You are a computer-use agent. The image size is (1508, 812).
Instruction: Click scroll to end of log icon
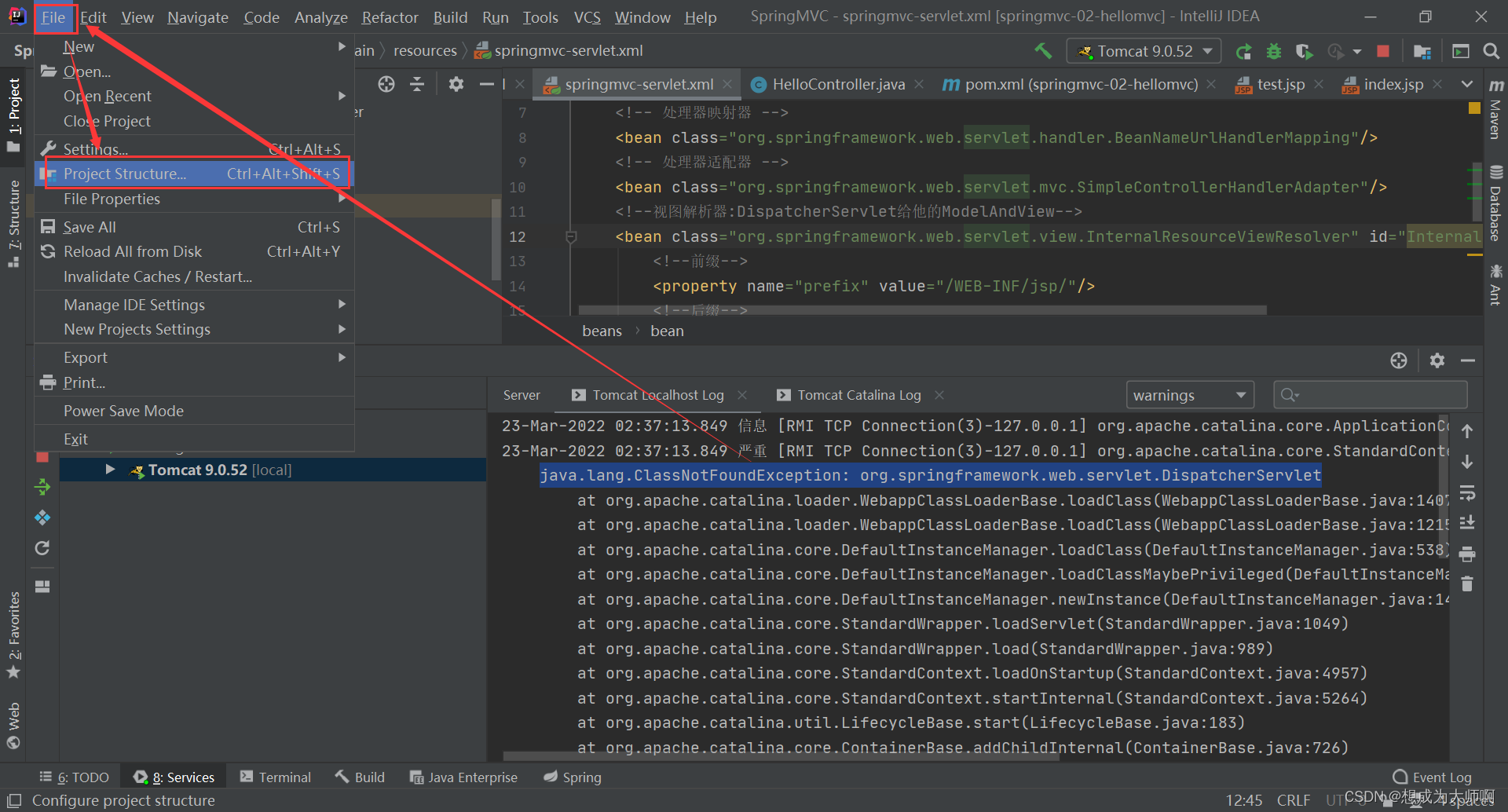click(1467, 523)
